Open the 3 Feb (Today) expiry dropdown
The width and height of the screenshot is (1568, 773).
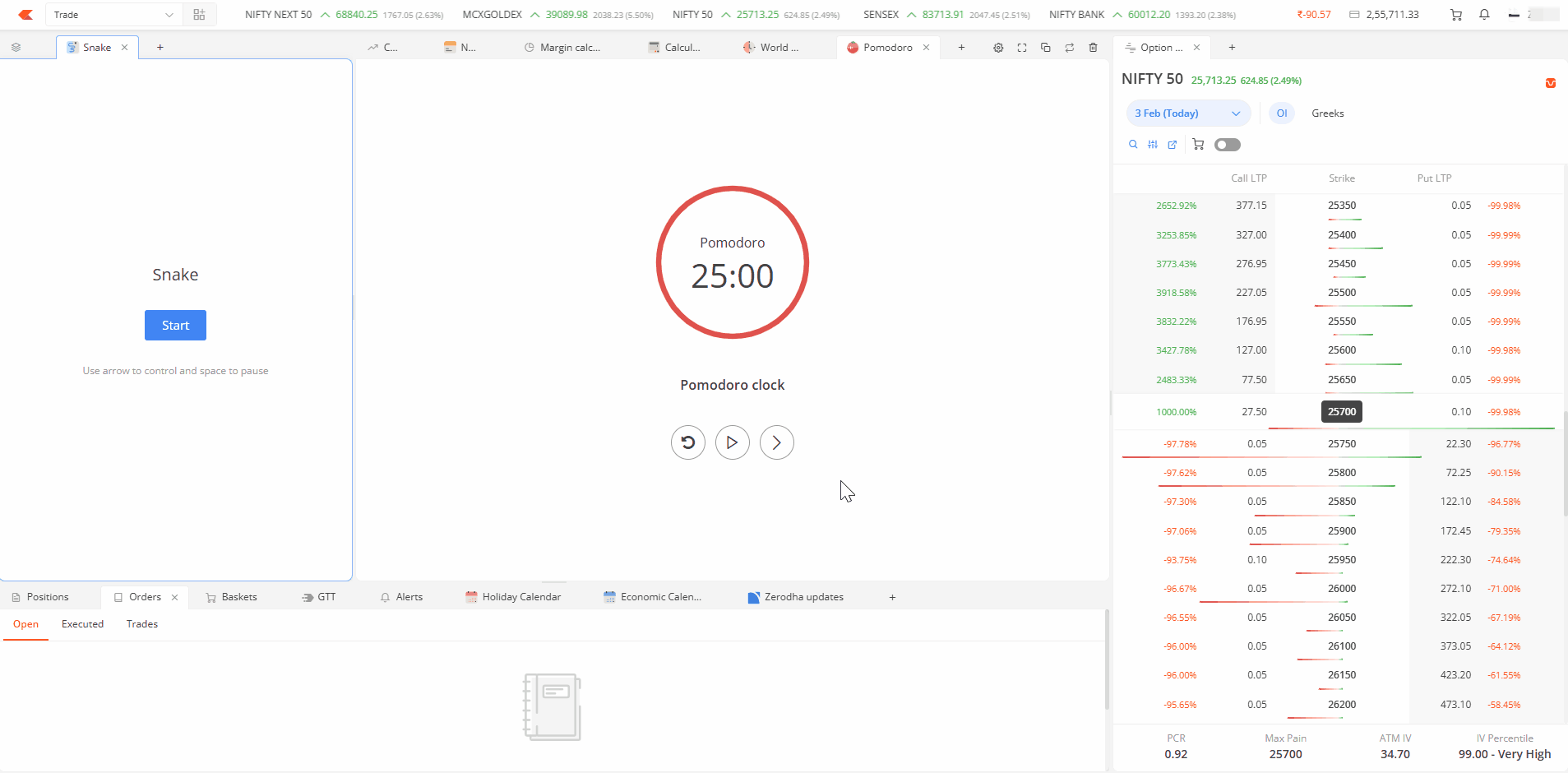point(1187,113)
